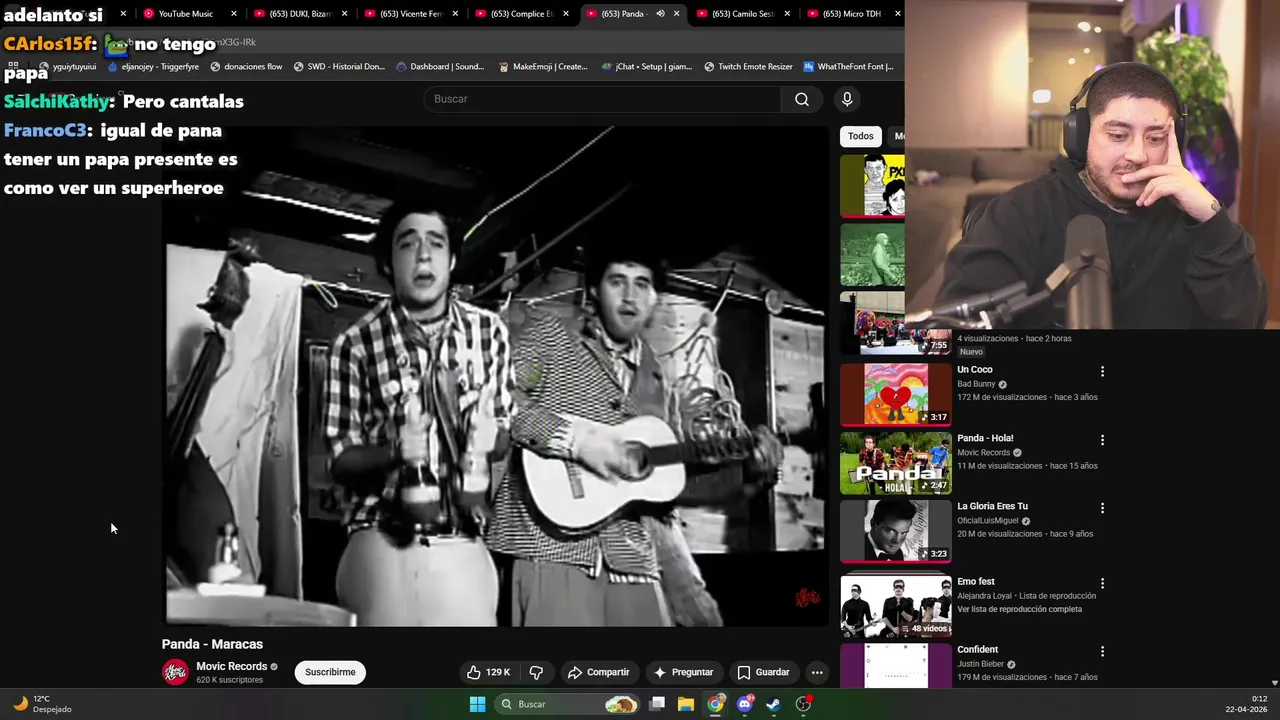
Task: Open Steam from the taskbar
Action: click(773, 704)
